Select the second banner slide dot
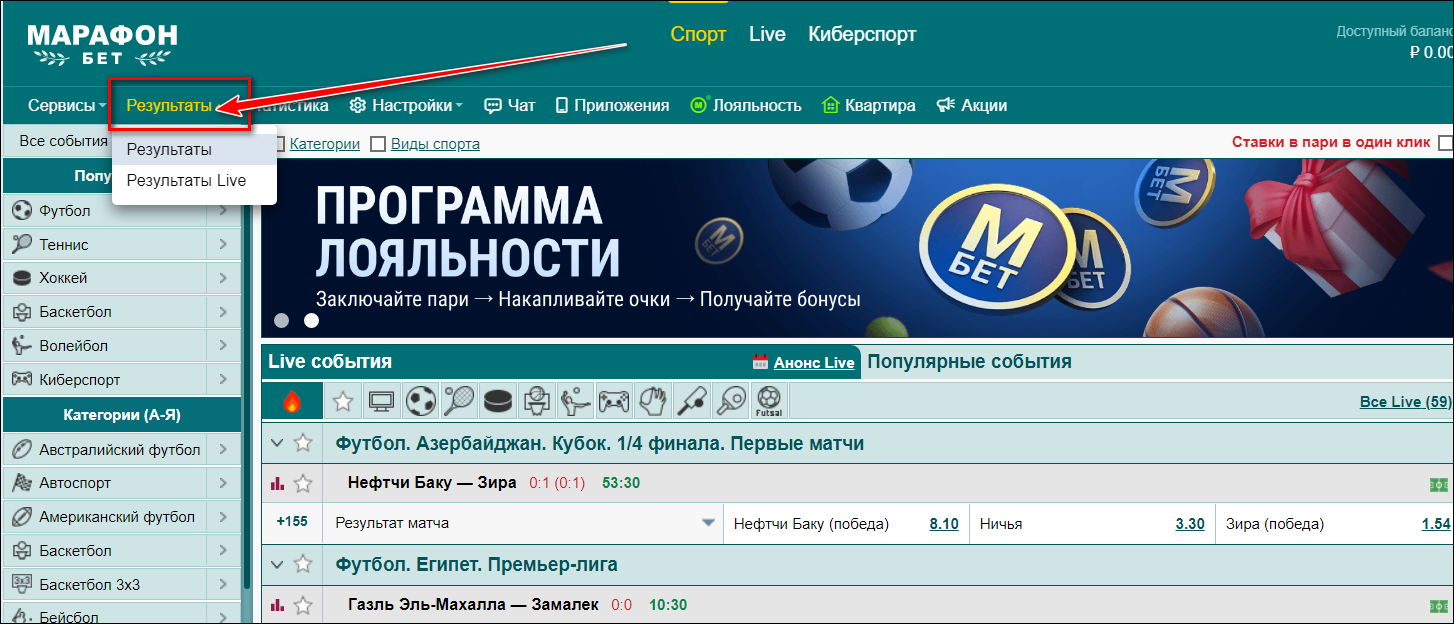Screen dimensions: 1454x624 click(x=312, y=321)
